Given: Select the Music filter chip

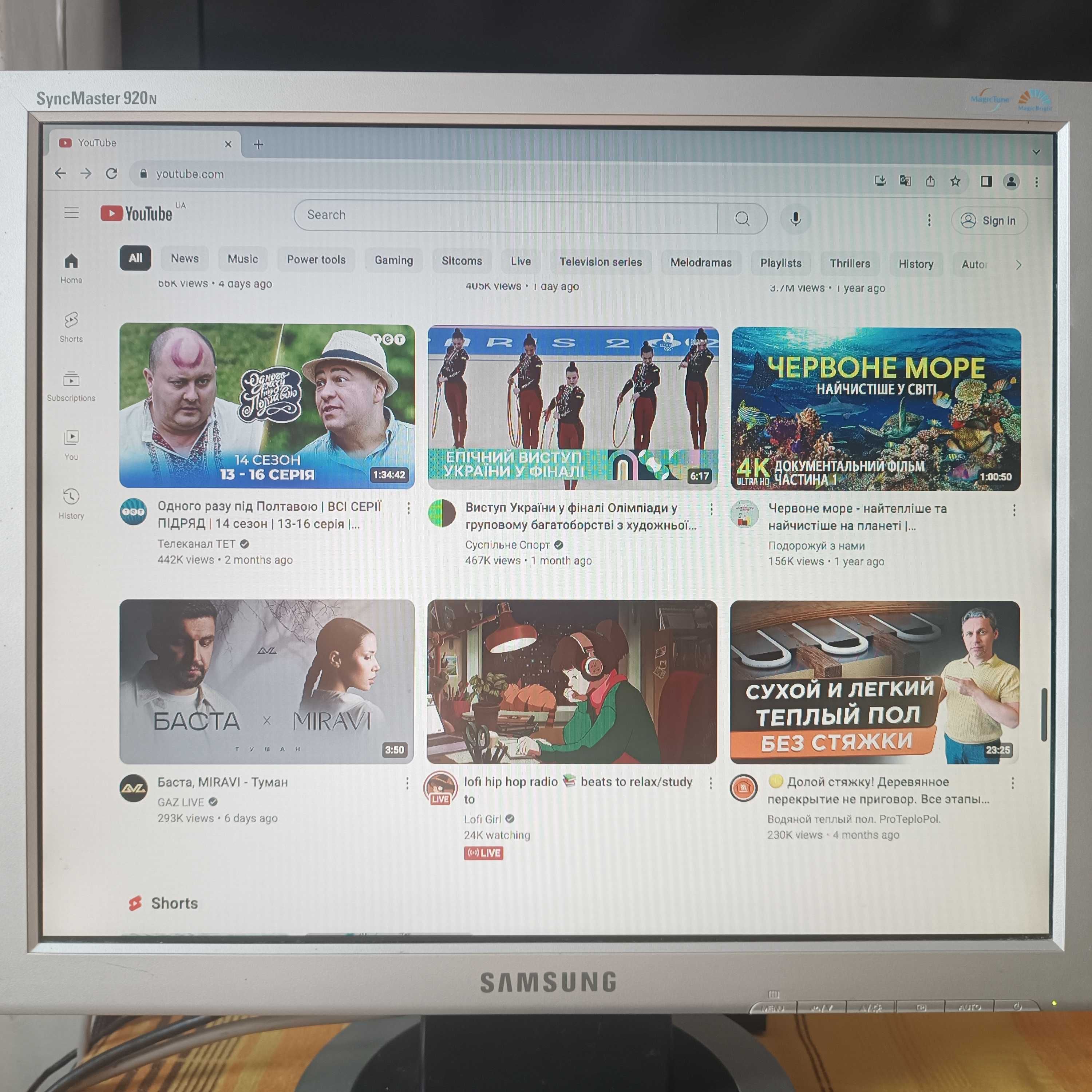Looking at the screenshot, I should pos(242,259).
